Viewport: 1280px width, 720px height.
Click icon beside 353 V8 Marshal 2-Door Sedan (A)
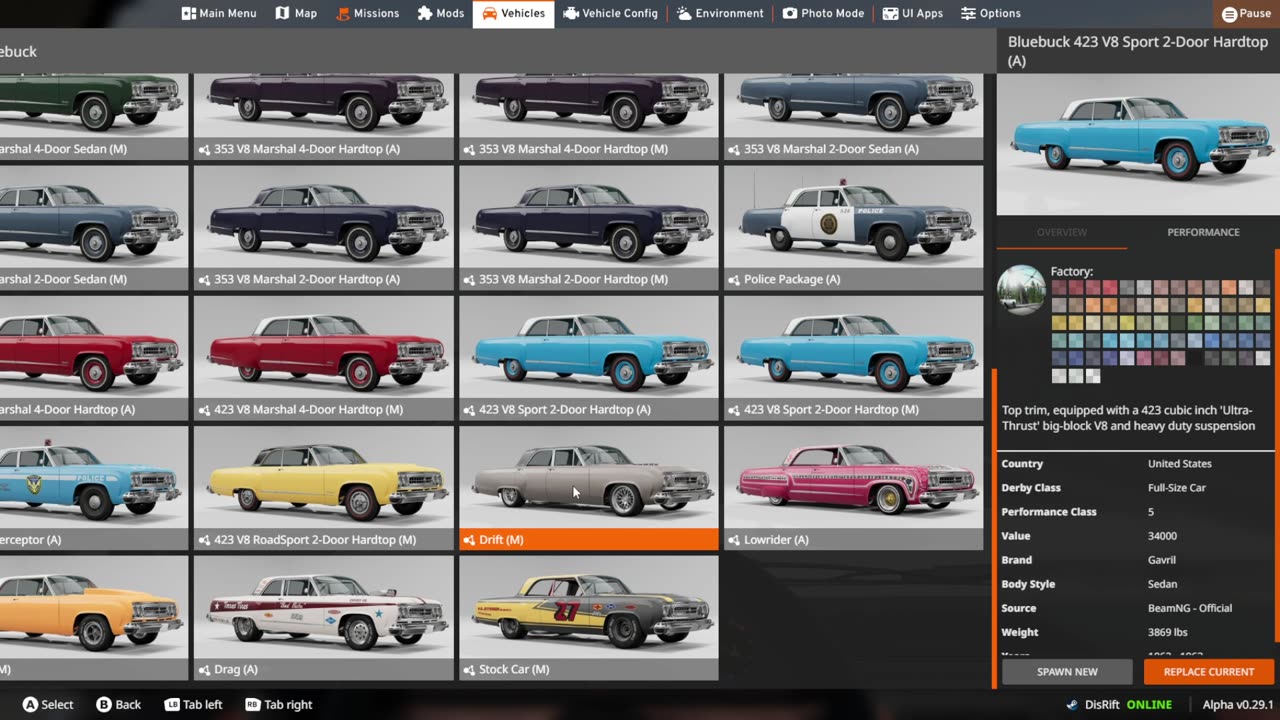(734, 149)
